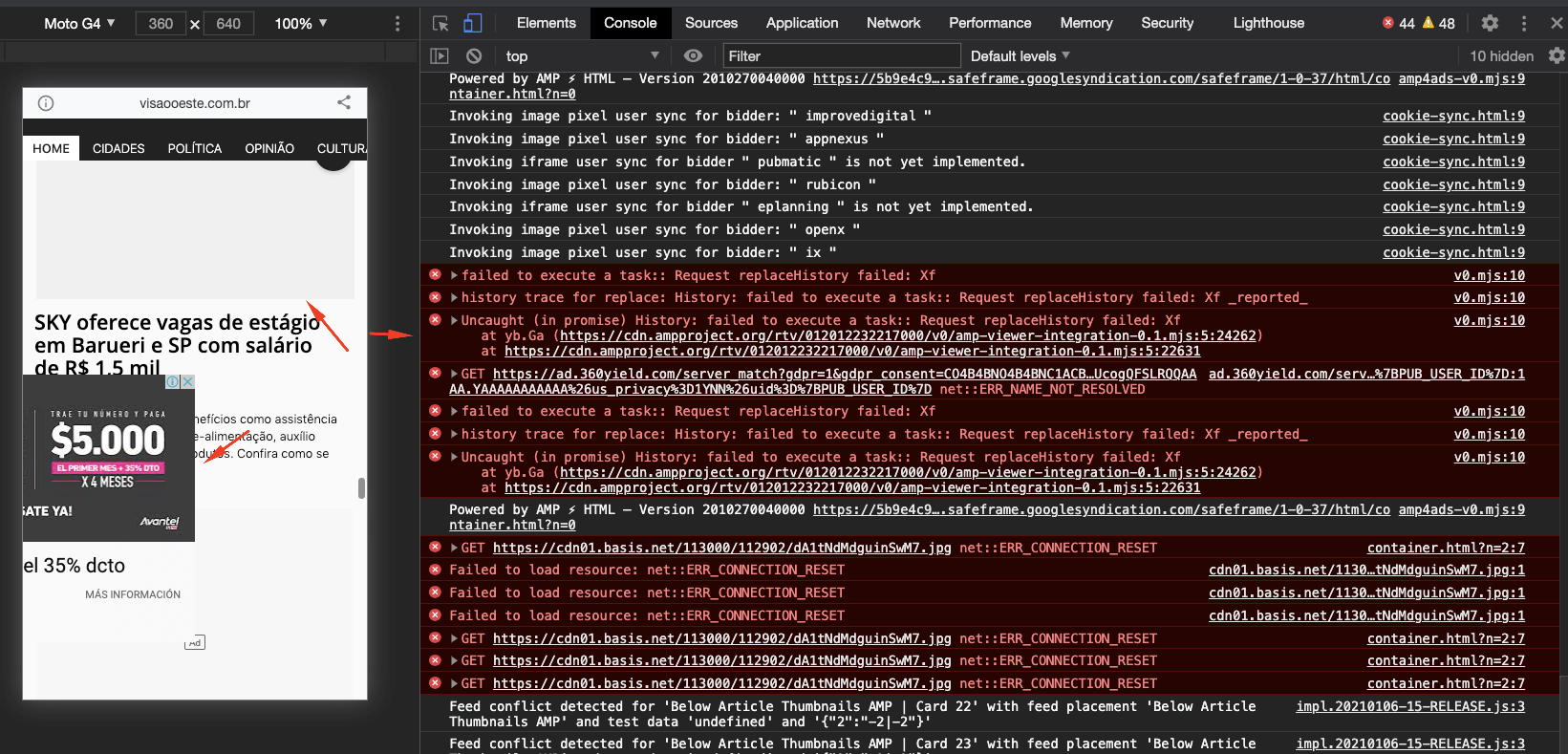Open the DevTools settings gear

coord(1490,23)
